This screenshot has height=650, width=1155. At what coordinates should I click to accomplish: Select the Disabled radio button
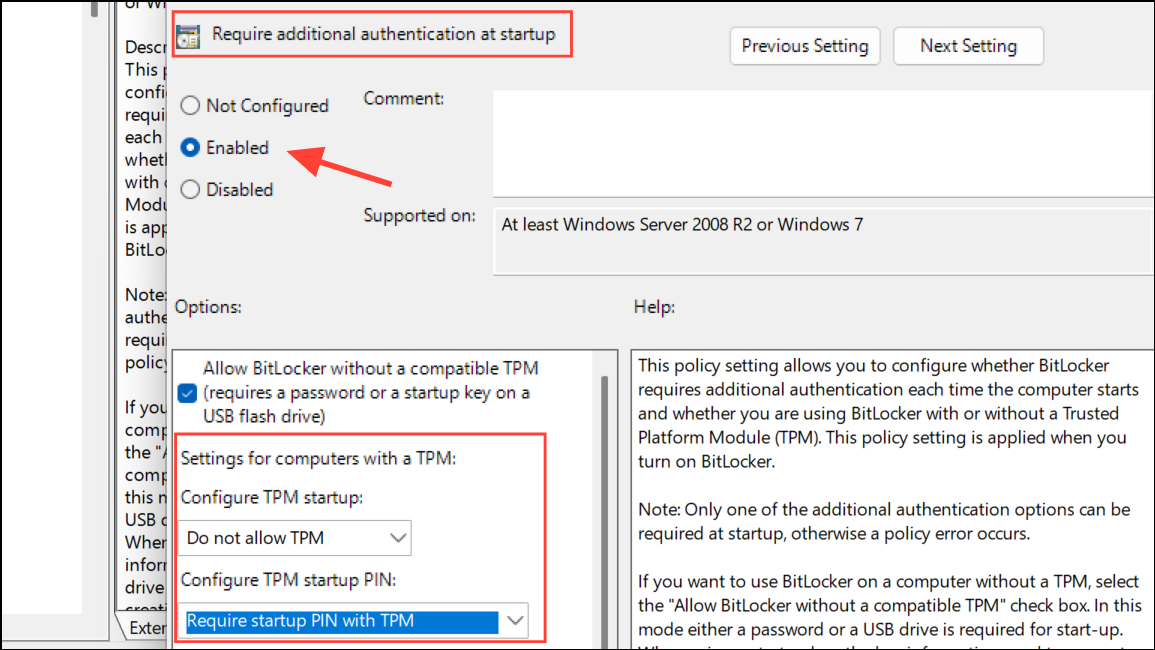[x=190, y=189]
